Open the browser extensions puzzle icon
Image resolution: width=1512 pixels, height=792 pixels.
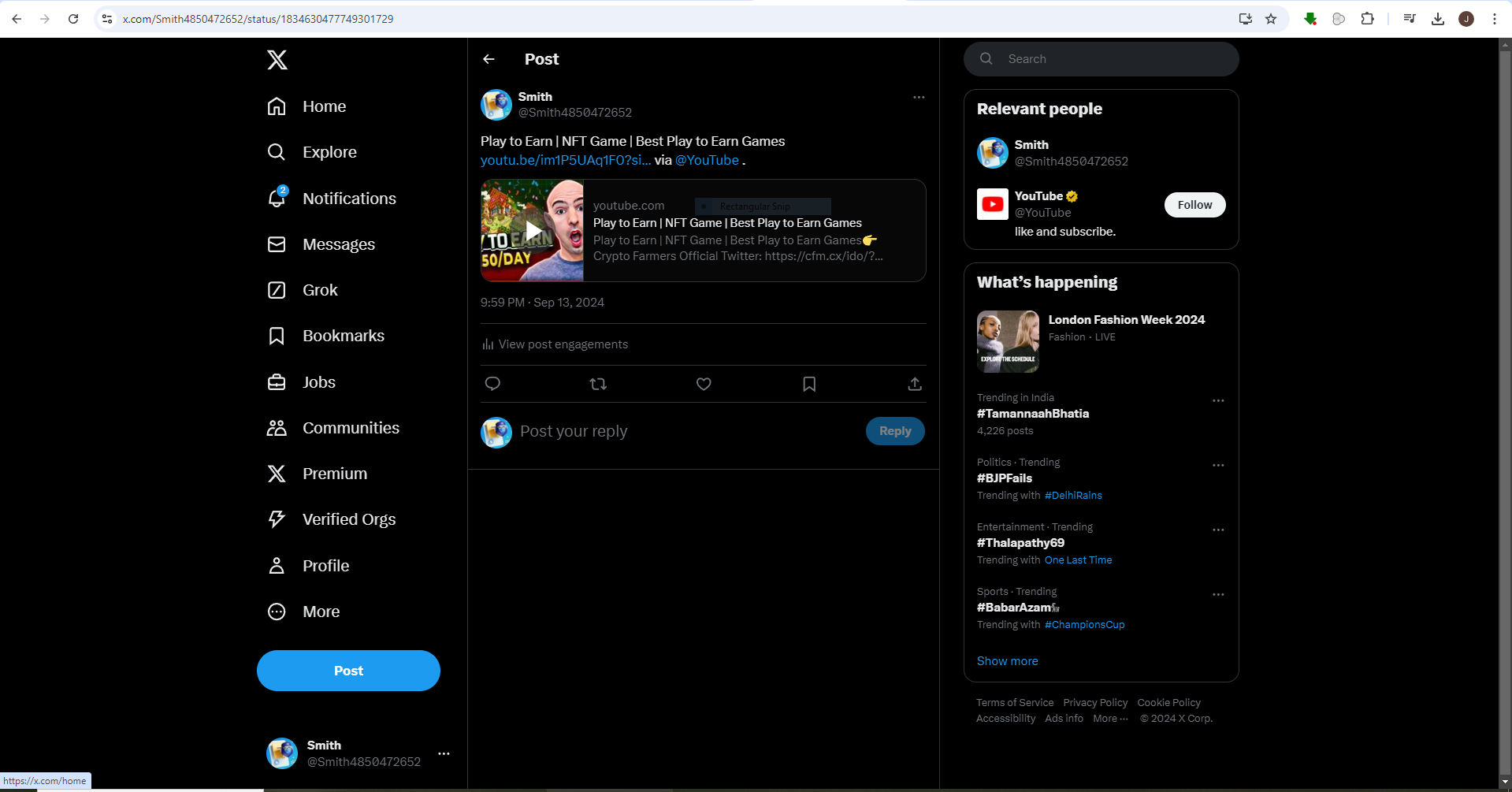click(1368, 19)
